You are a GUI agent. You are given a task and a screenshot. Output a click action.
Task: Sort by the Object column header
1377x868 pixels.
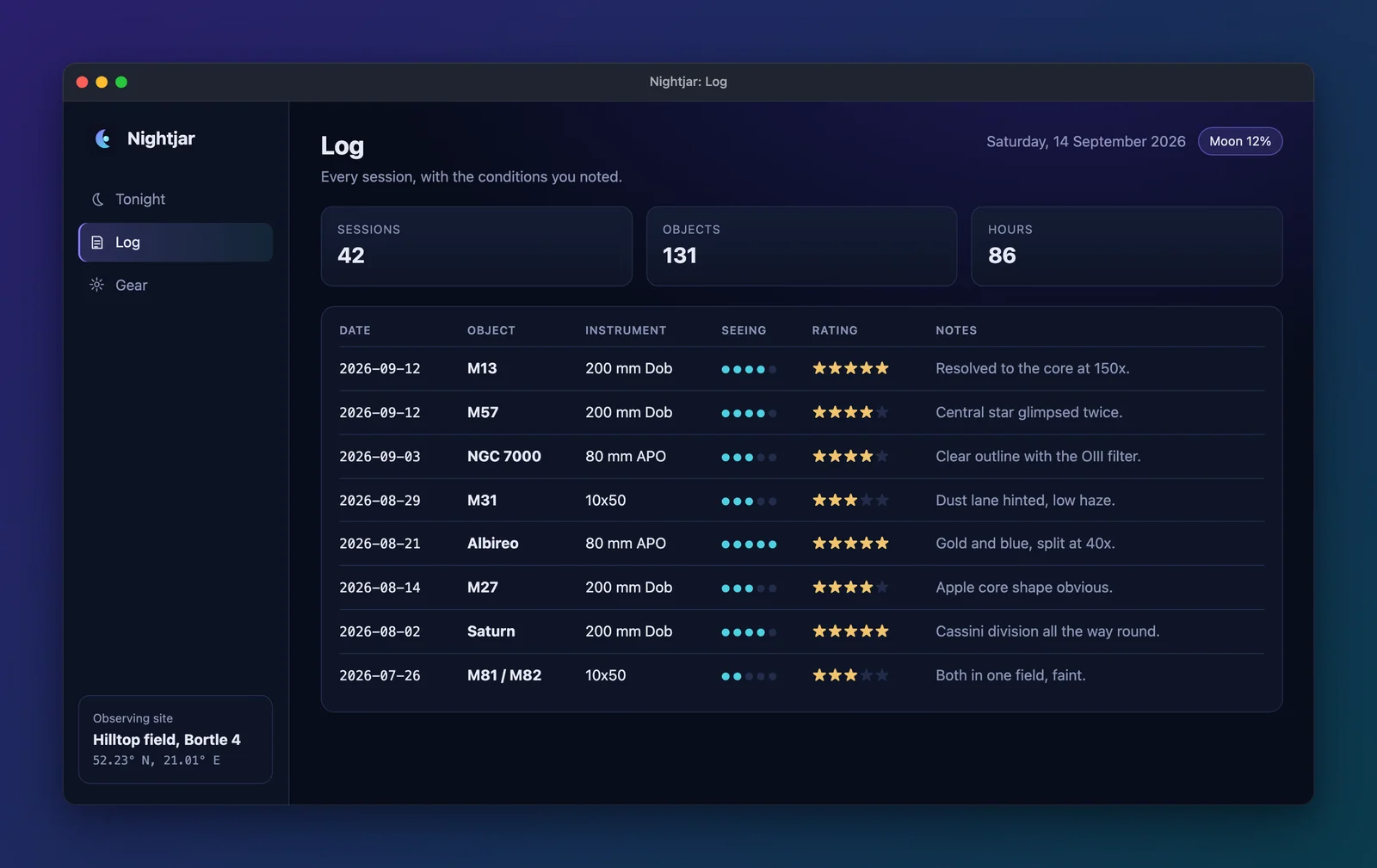[x=491, y=330]
